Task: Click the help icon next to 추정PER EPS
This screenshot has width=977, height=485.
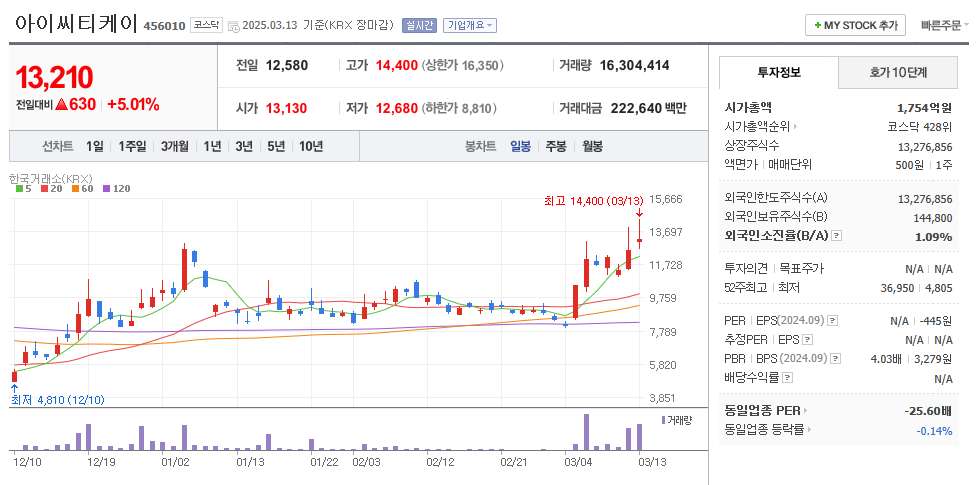Action: pos(808,340)
